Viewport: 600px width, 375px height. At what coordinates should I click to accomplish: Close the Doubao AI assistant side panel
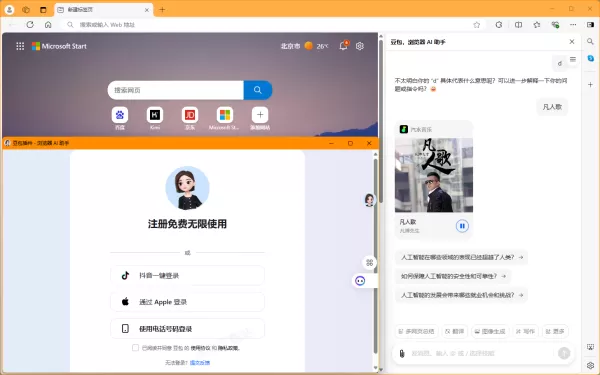(x=572, y=42)
